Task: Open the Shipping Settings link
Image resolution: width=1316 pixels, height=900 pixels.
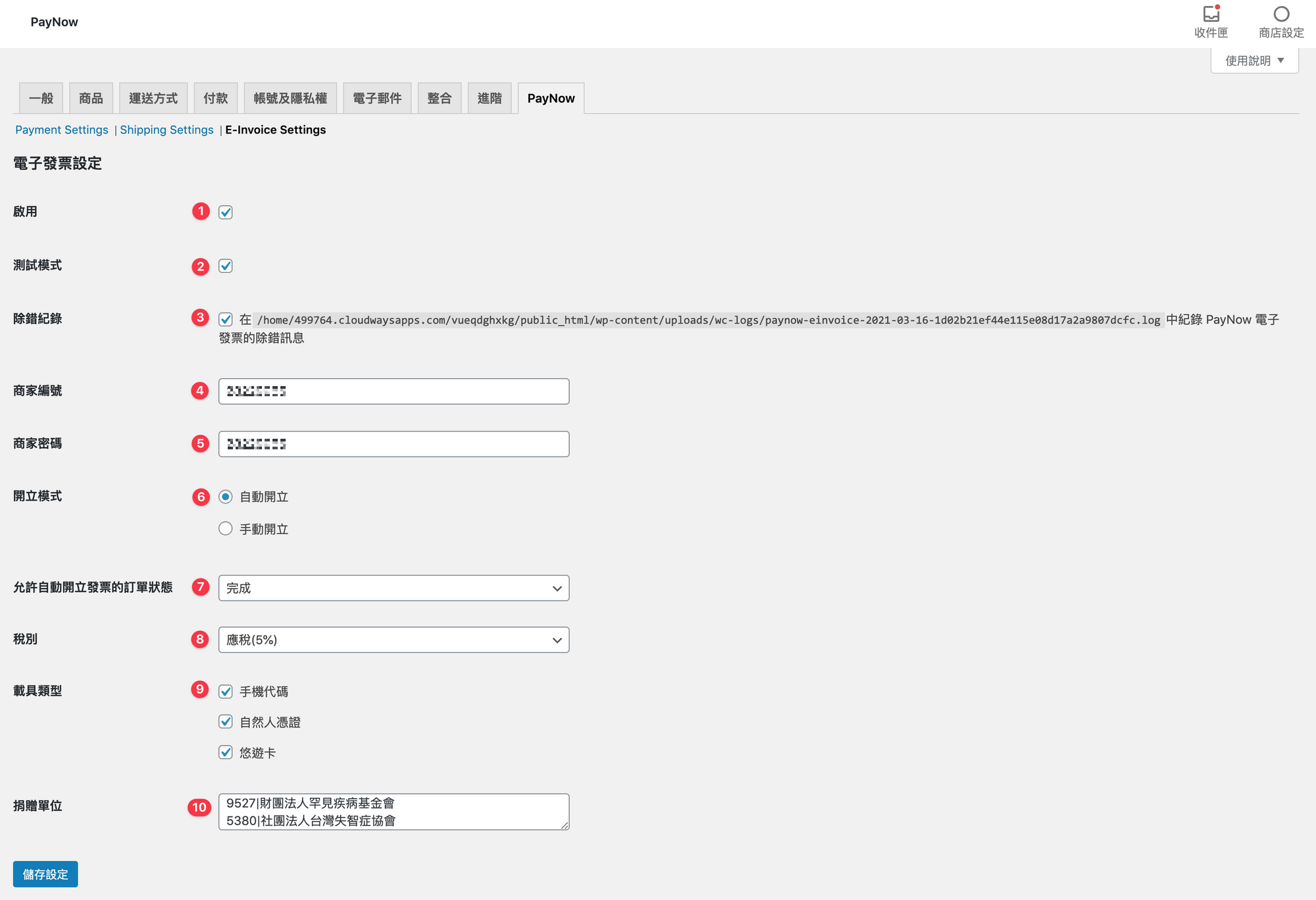Action: (166, 130)
